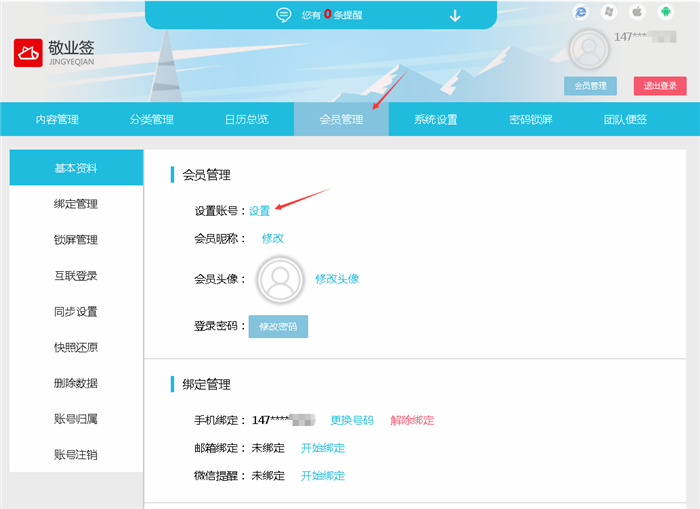Click the 设置 link for account setup
The width and height of the screenshot is (700, 509).
(260, 211)
